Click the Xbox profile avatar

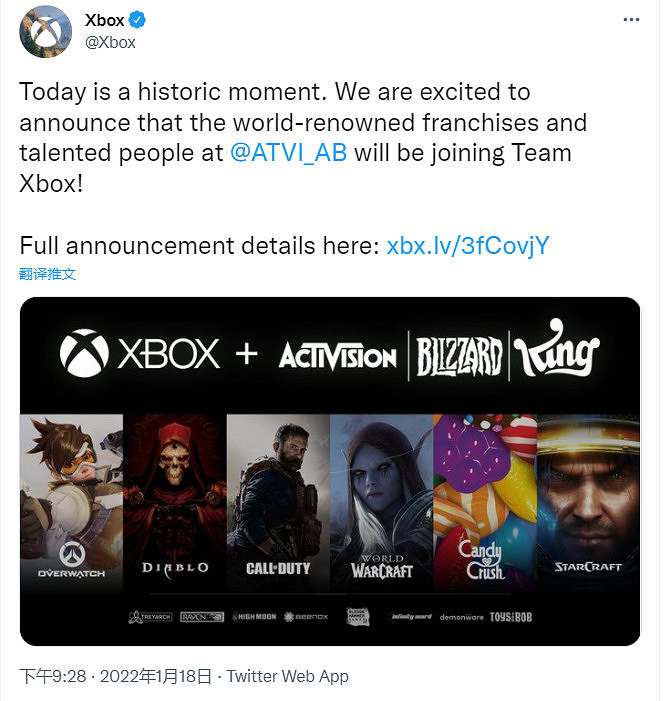coord(46,31)
